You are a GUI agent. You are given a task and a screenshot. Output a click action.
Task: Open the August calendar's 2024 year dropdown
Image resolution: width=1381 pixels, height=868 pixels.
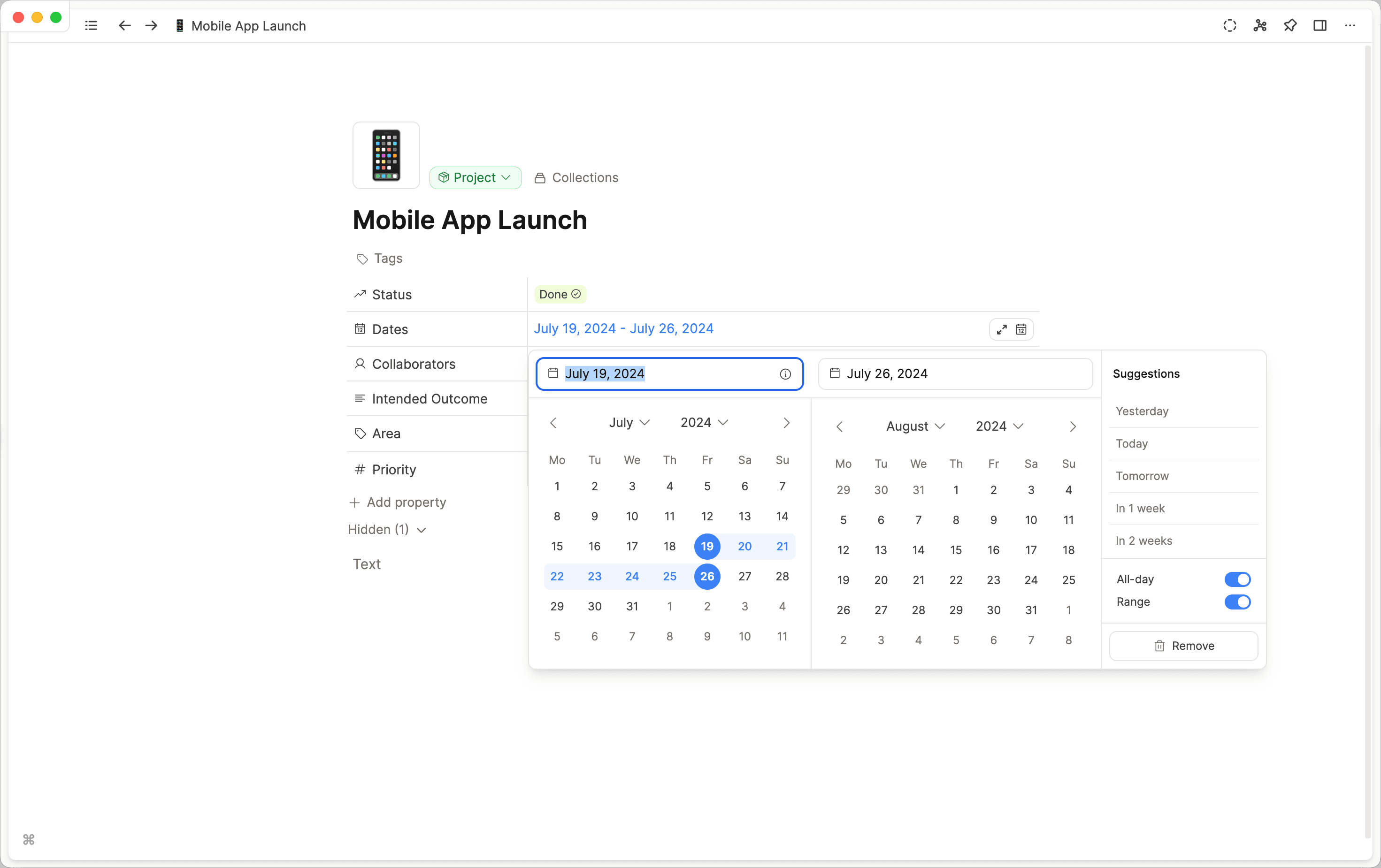[x=999, y=426]
